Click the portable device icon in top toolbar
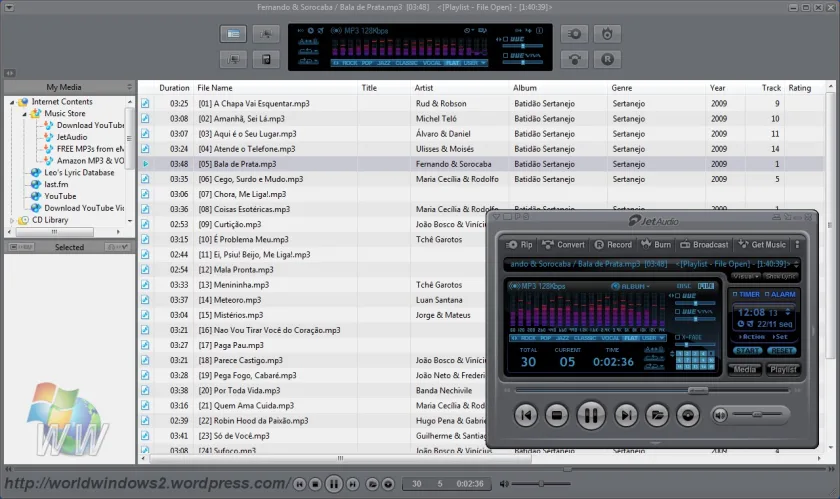840x499 pixels. 266,59
